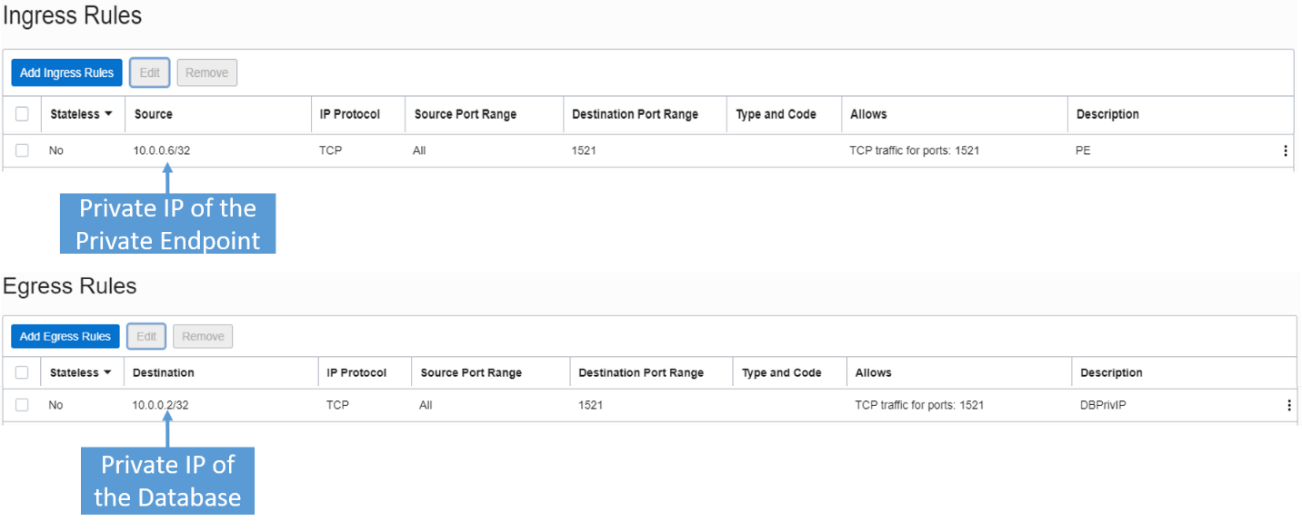1302x530 pixels.
Task: Open the ingress rule PE kebab menu
Action: coord(1285,151)
